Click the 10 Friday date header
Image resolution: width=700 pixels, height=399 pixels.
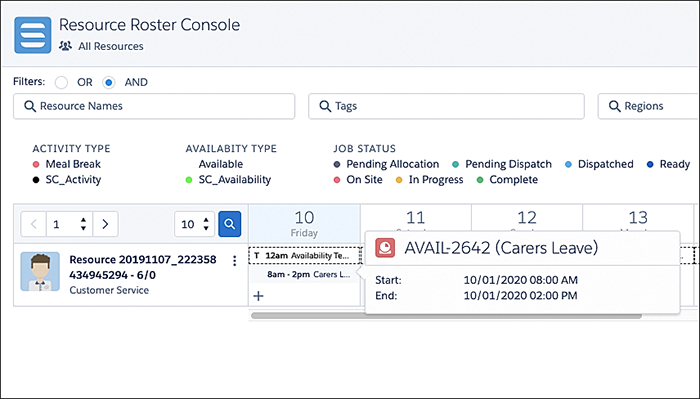pyautogui.click(x=304, y=224)
